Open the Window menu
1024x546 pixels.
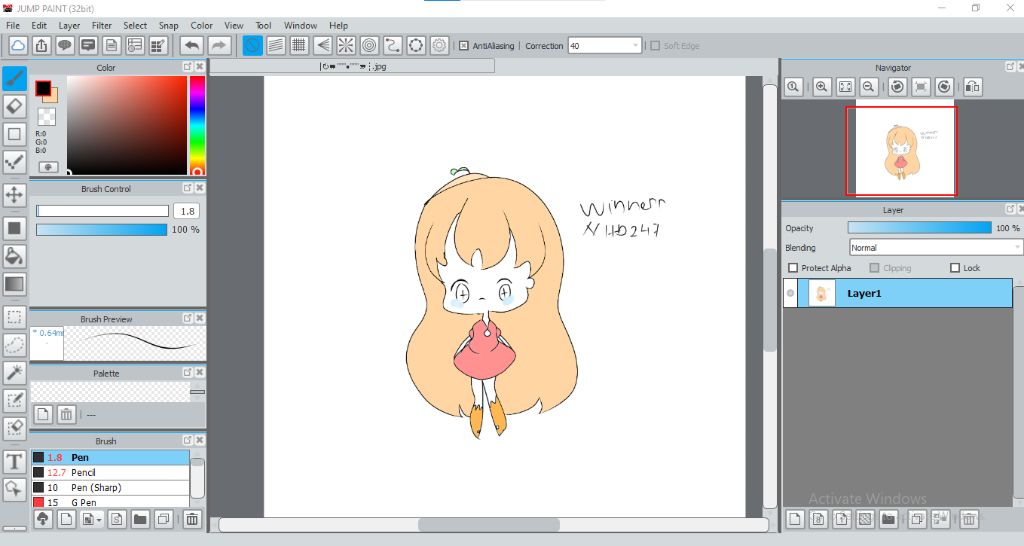click(300, 25)
